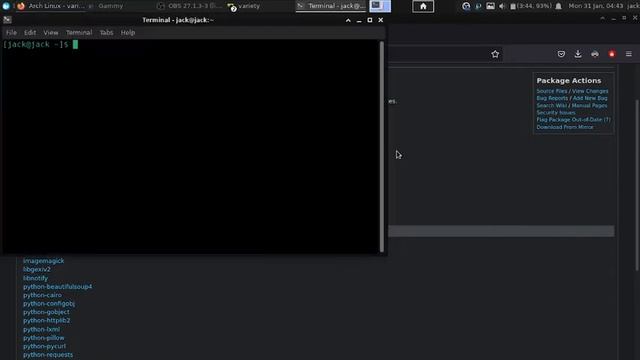Click the image tray icon in the panel
Viewport: 640px width, 360px height.
[490, 6]
